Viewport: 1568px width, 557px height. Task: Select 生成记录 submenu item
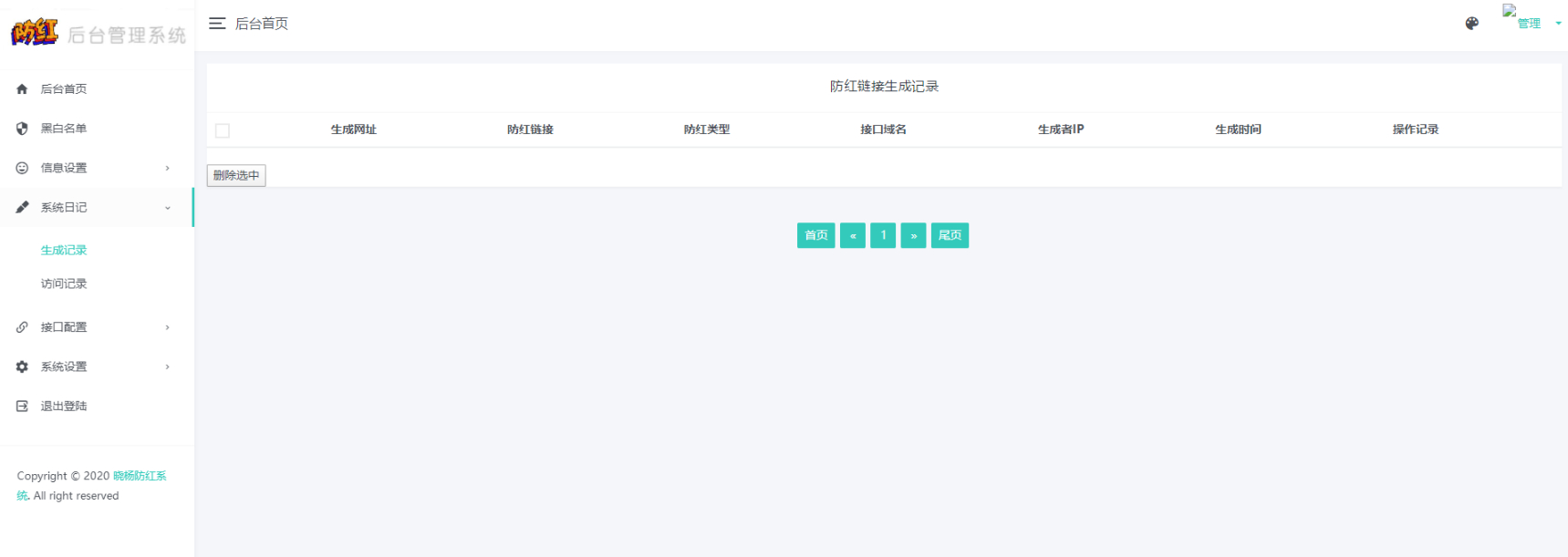[x=64, y=250]
